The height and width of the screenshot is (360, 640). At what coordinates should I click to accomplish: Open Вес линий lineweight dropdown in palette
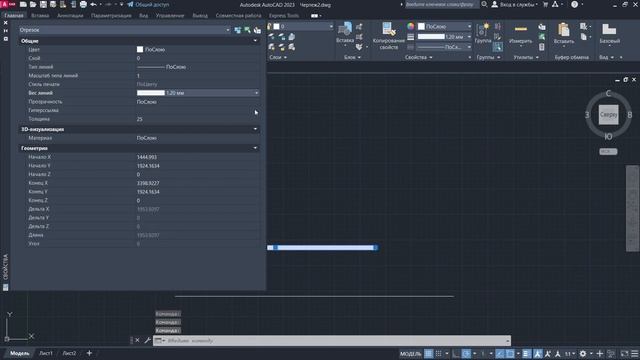[x=256, y=93]
